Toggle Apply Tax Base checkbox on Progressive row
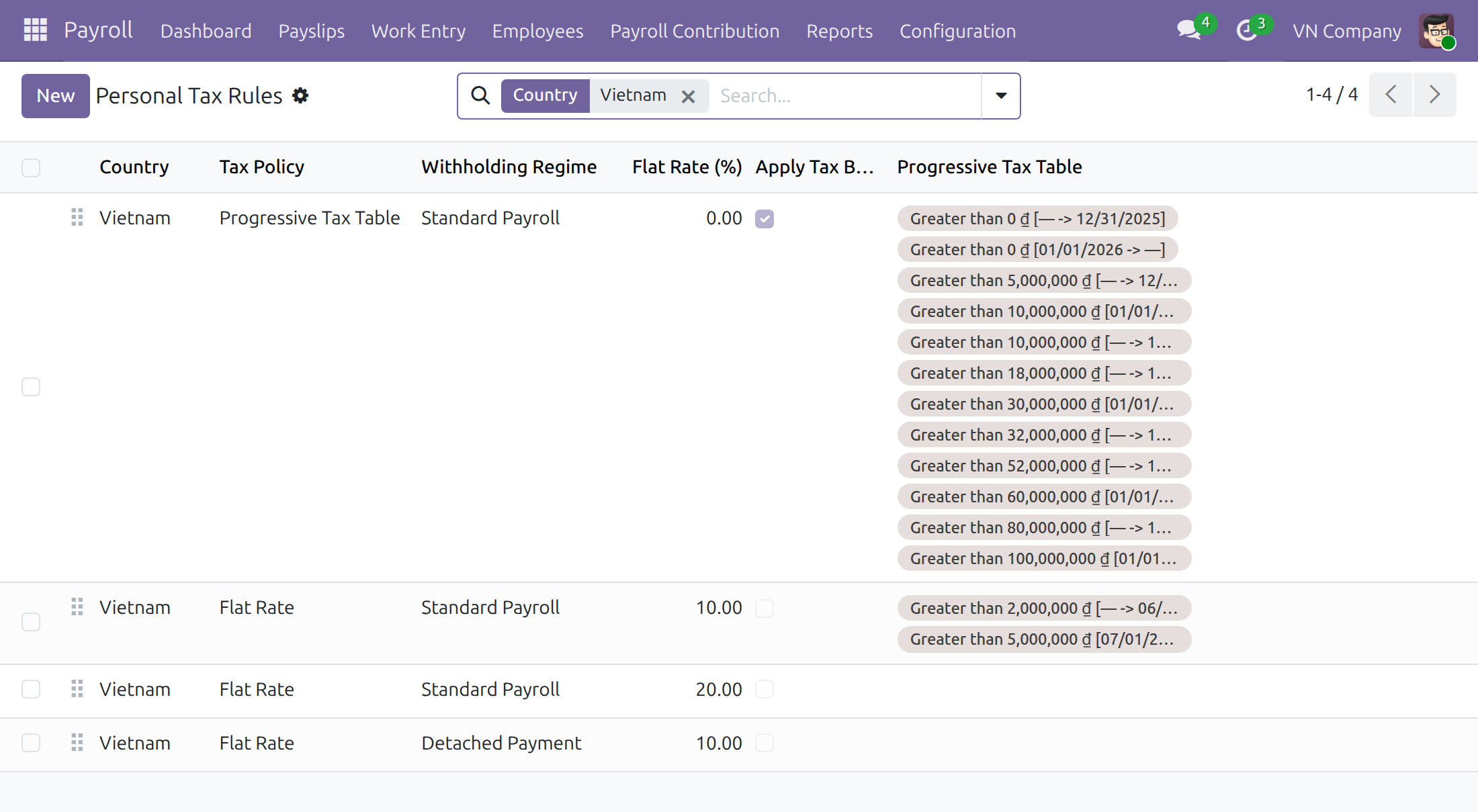This screenshot has height=812, width=1478. tap(765, 219)
